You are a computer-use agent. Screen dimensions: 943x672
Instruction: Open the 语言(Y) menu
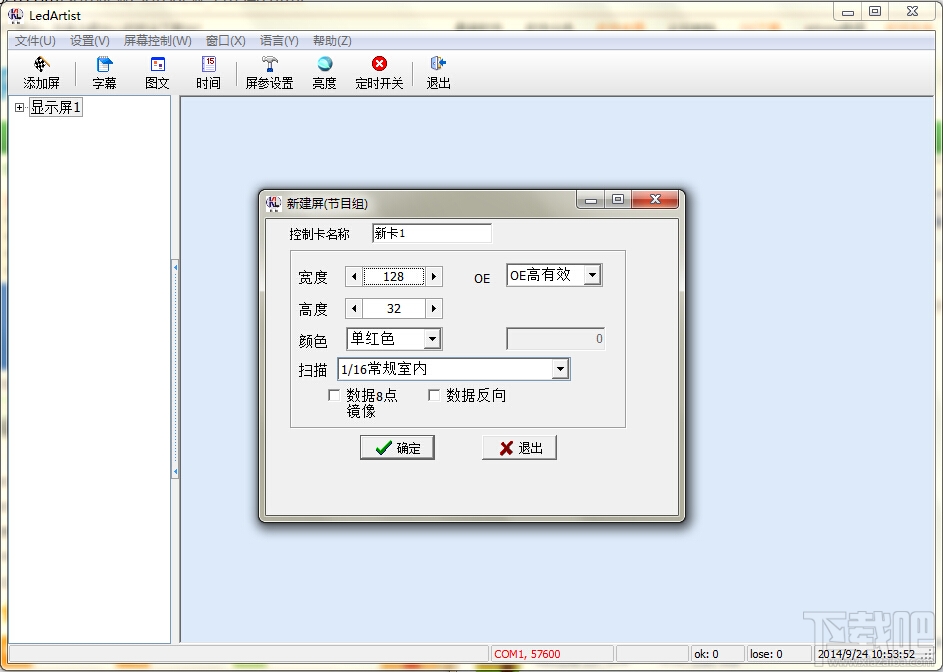point(279,41)
